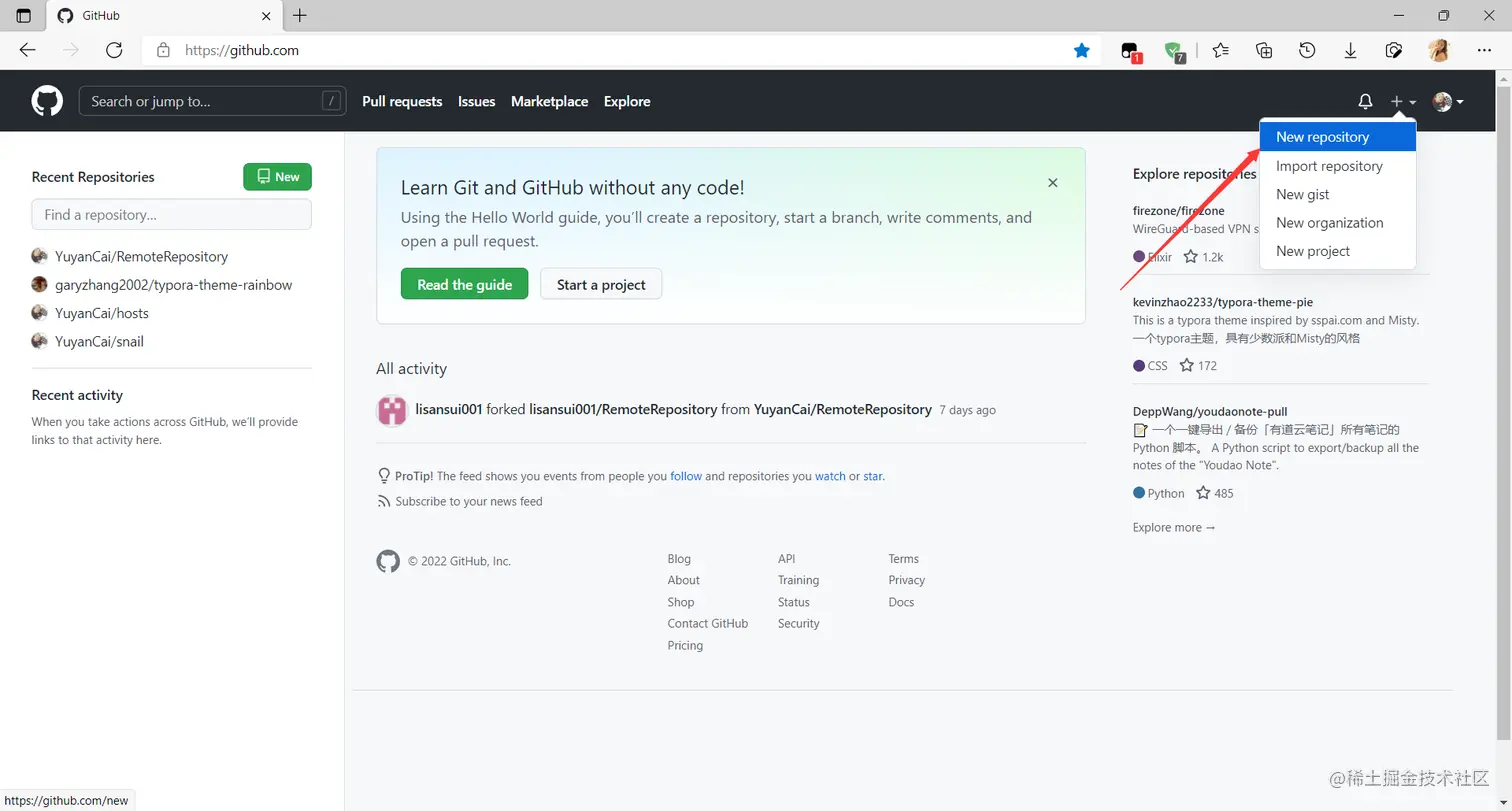1512x811 pixels.
Task: Click the browser Back arrow button
Action: (27, 50)
